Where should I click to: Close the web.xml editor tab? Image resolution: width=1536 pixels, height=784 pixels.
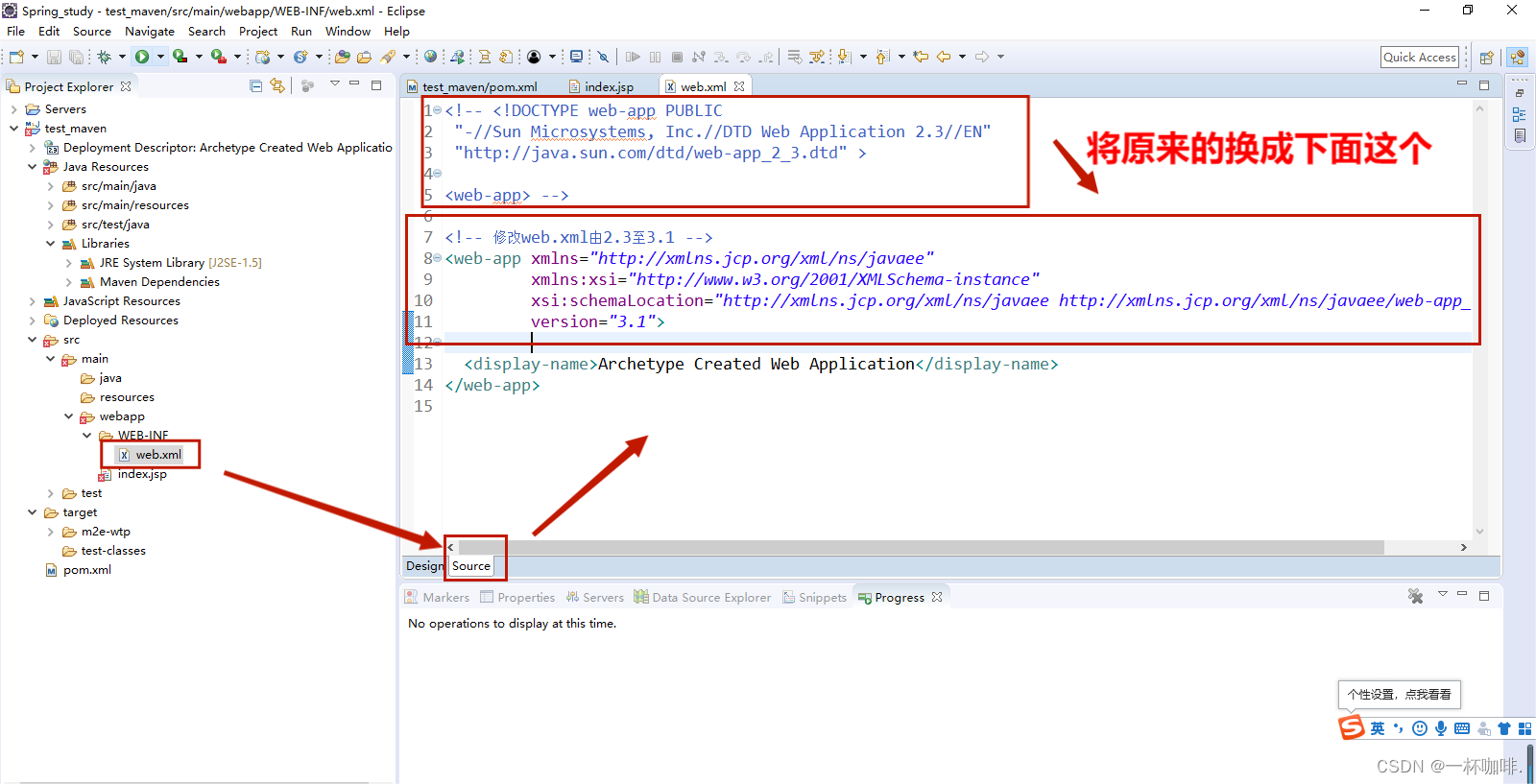(x=739, y=85)
